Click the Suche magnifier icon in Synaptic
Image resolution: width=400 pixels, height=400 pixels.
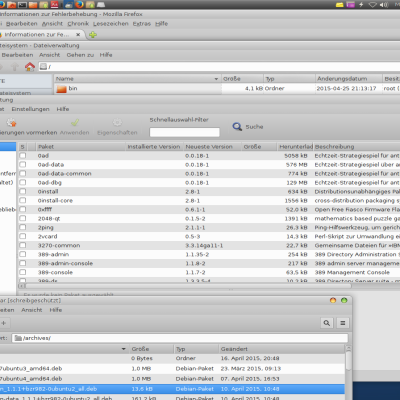(237, 127)
